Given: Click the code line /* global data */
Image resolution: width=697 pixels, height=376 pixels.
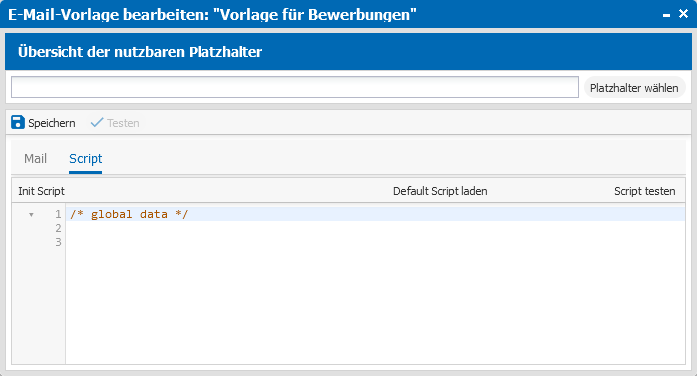Looking at the screenshot, I should 129,214.
